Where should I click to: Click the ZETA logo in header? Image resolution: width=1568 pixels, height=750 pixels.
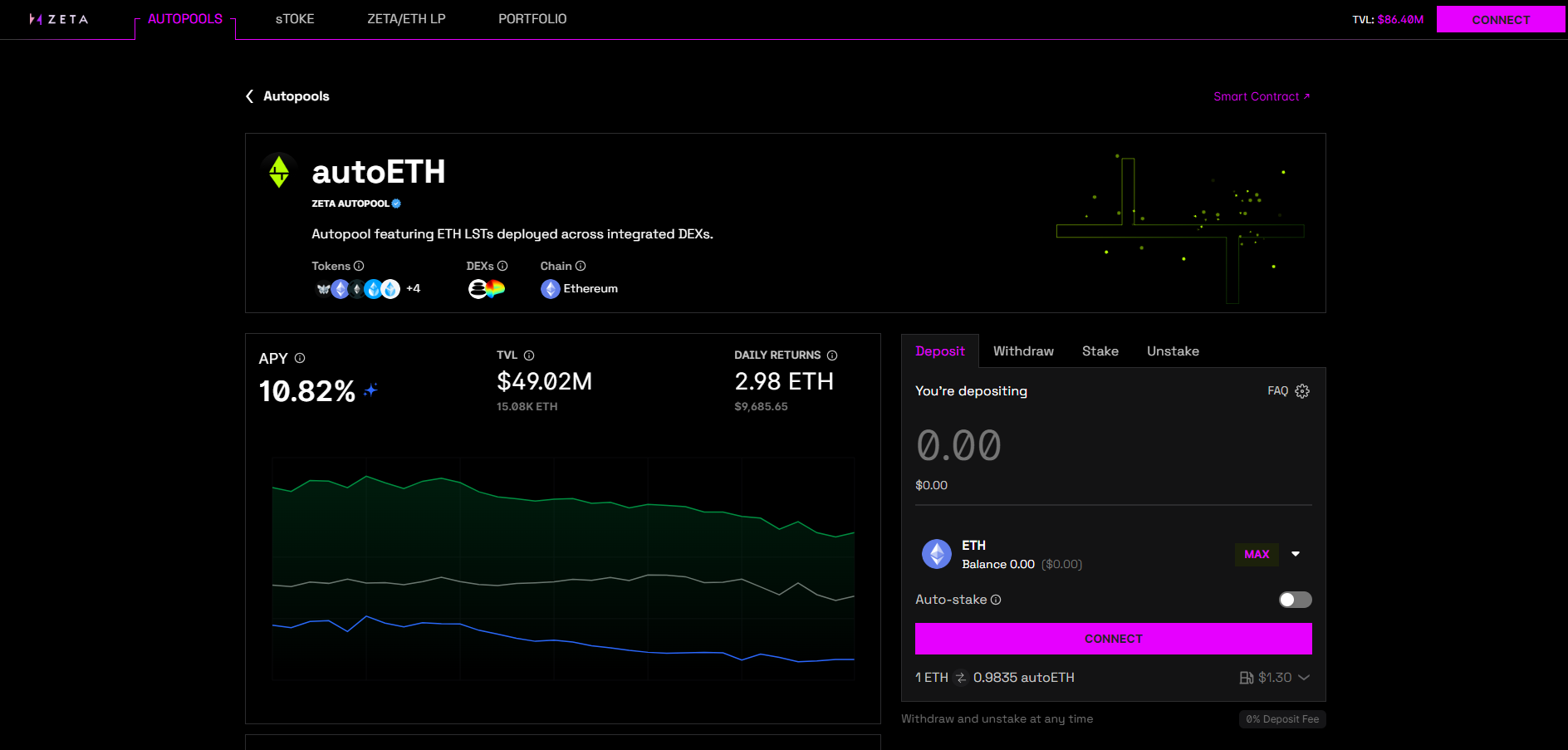pos(58,19)
